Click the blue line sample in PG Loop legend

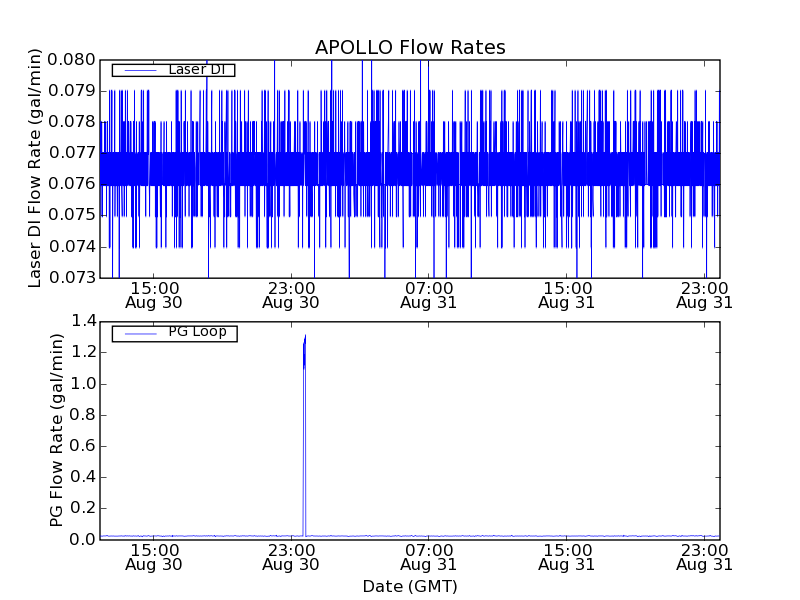pyautogui.click(x=135, y=333)
